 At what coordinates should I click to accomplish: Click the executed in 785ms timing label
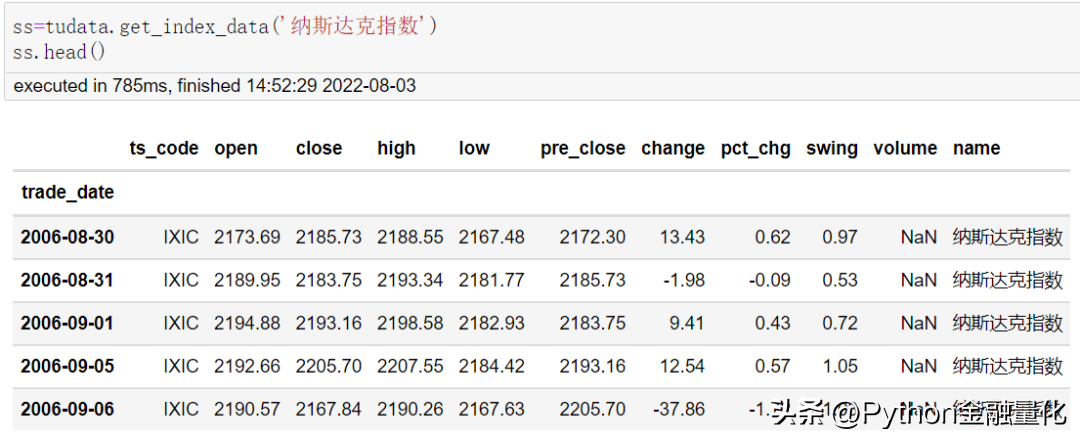(214, 86)
